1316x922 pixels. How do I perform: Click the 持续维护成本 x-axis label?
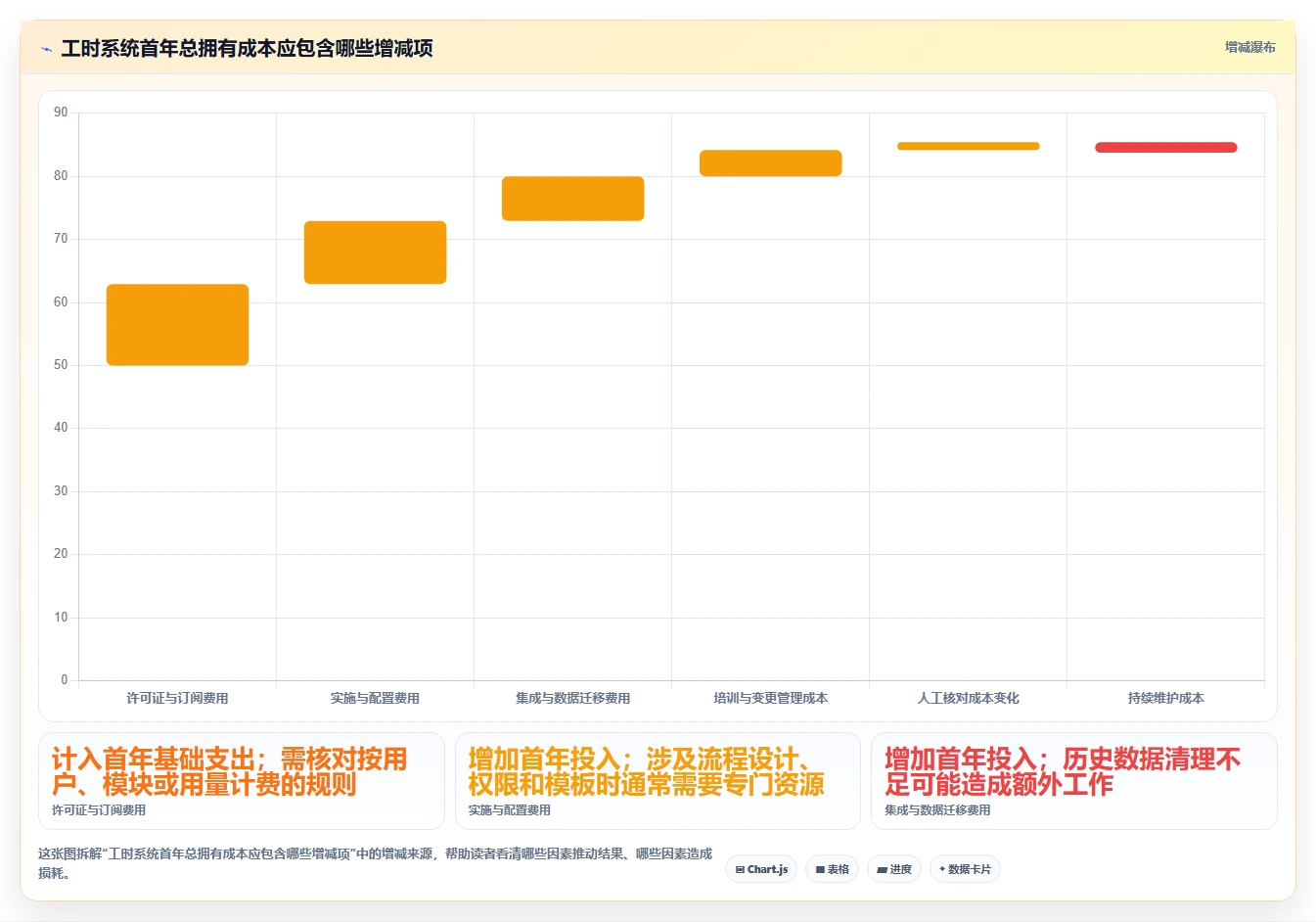click(1165, 698)
